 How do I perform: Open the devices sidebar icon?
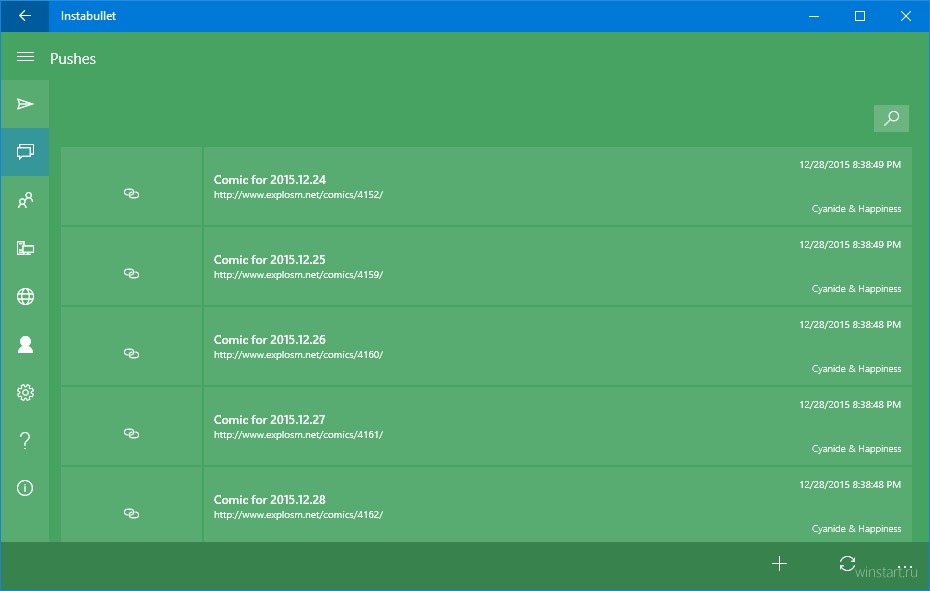[25, 248]
